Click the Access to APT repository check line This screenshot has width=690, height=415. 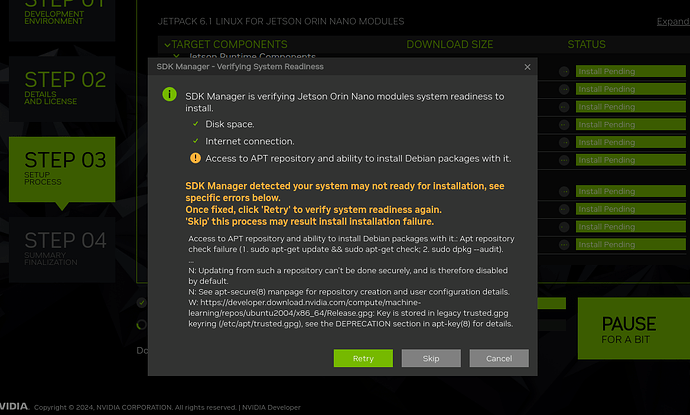358,158
